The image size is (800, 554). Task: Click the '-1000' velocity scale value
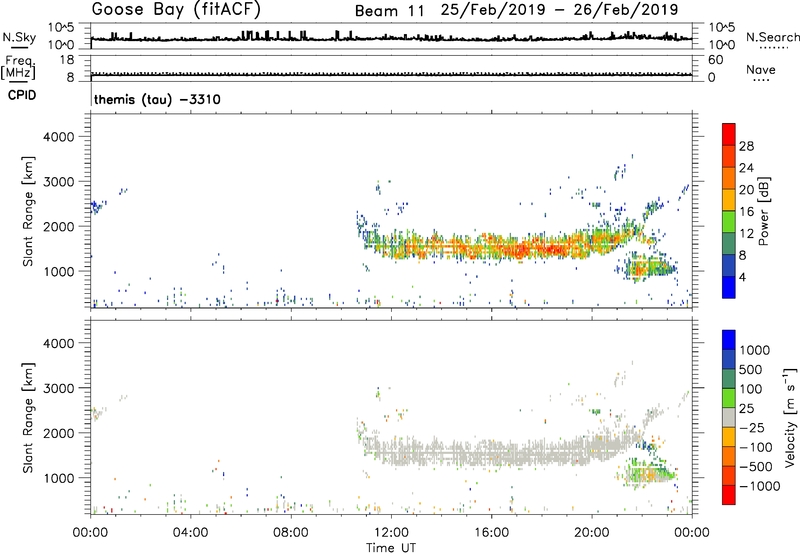point(759,486)
